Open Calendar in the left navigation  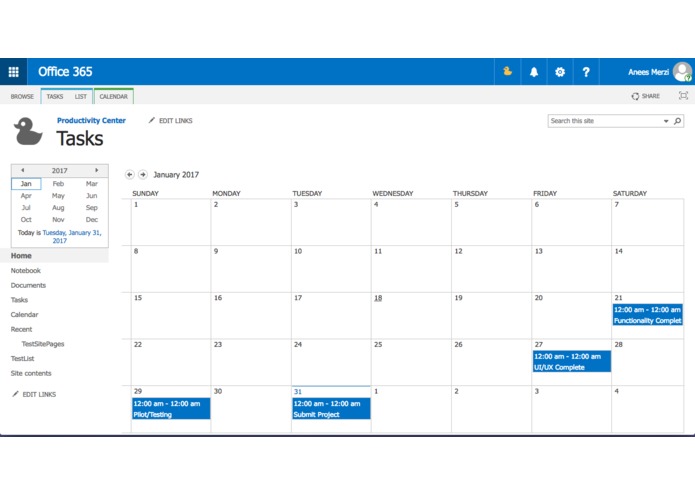pyautogui.click(x=24, y=315)
